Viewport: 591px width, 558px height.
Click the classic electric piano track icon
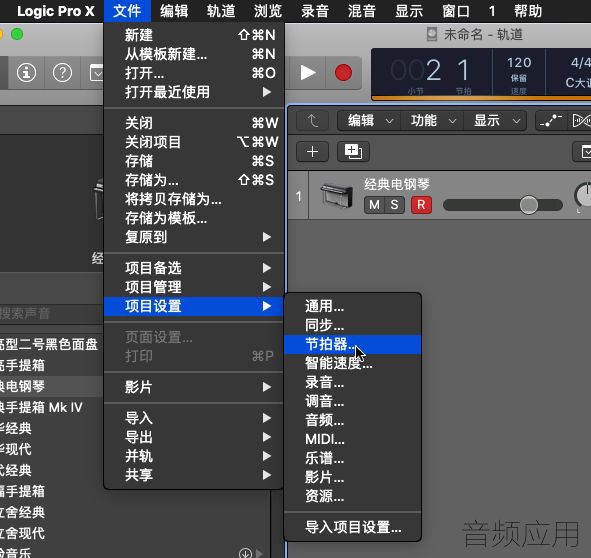pos(337,195)
